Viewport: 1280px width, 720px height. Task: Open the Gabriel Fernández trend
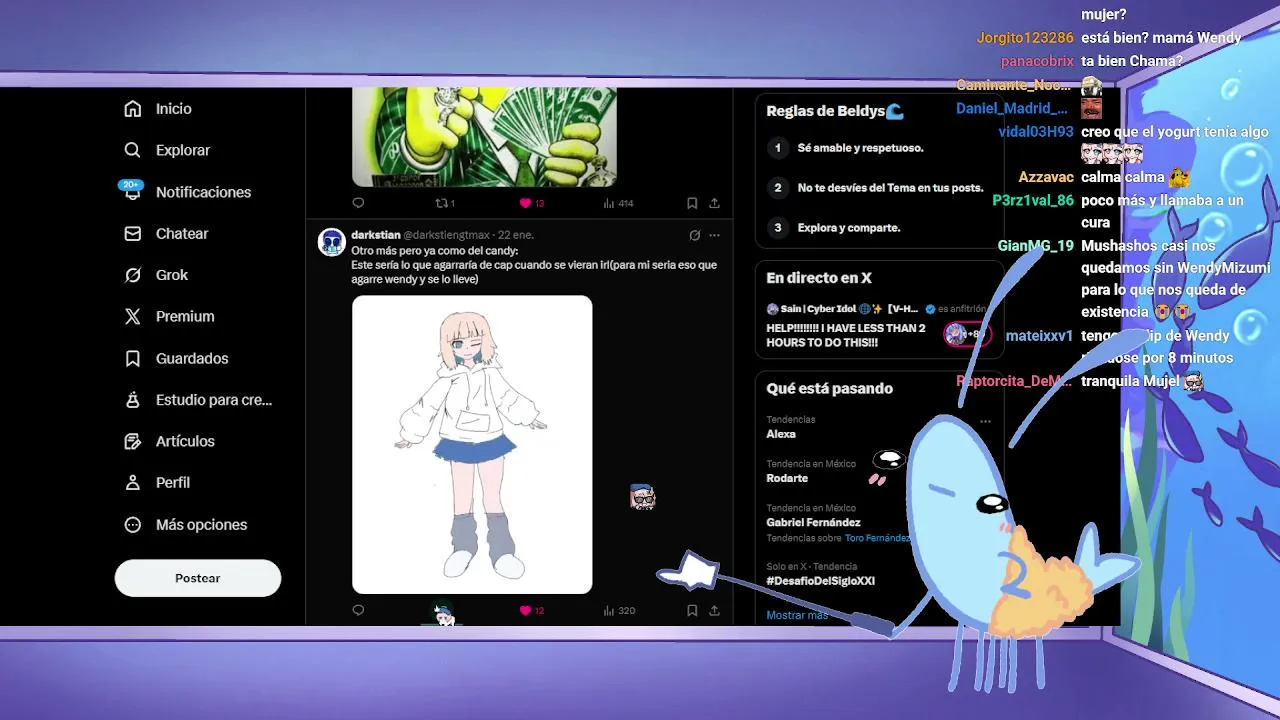coord(813,522)
